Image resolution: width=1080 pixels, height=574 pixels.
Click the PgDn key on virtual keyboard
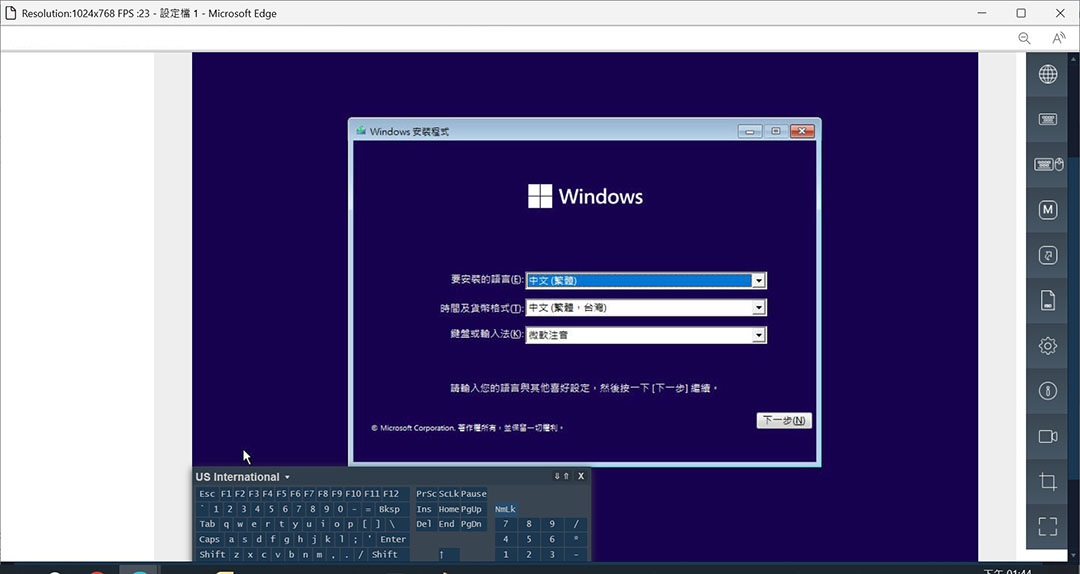click(472, 524)
